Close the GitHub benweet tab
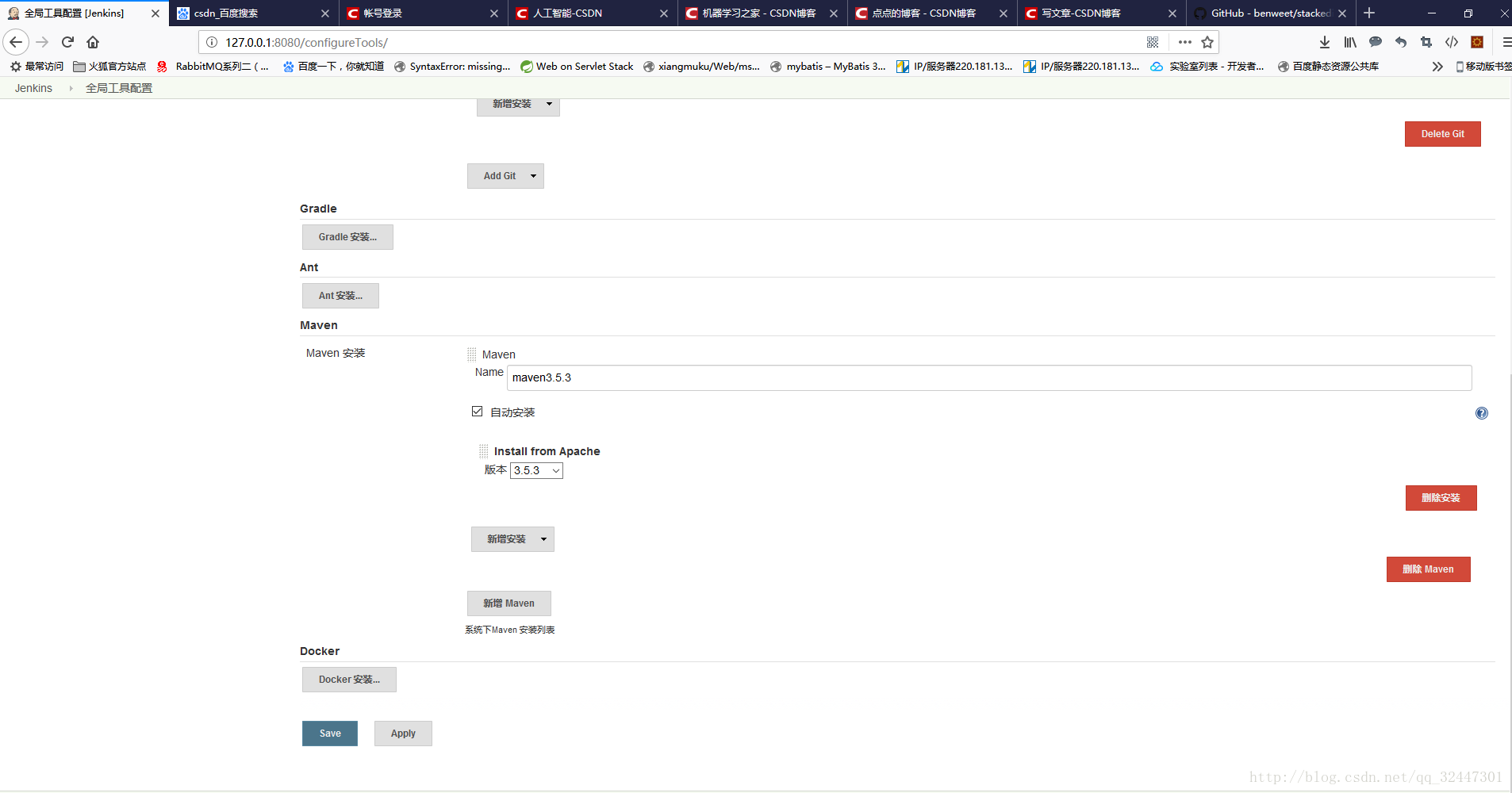Image resolution: width=1512 pixels, height=793 pixels. (x=1342, y=13)
